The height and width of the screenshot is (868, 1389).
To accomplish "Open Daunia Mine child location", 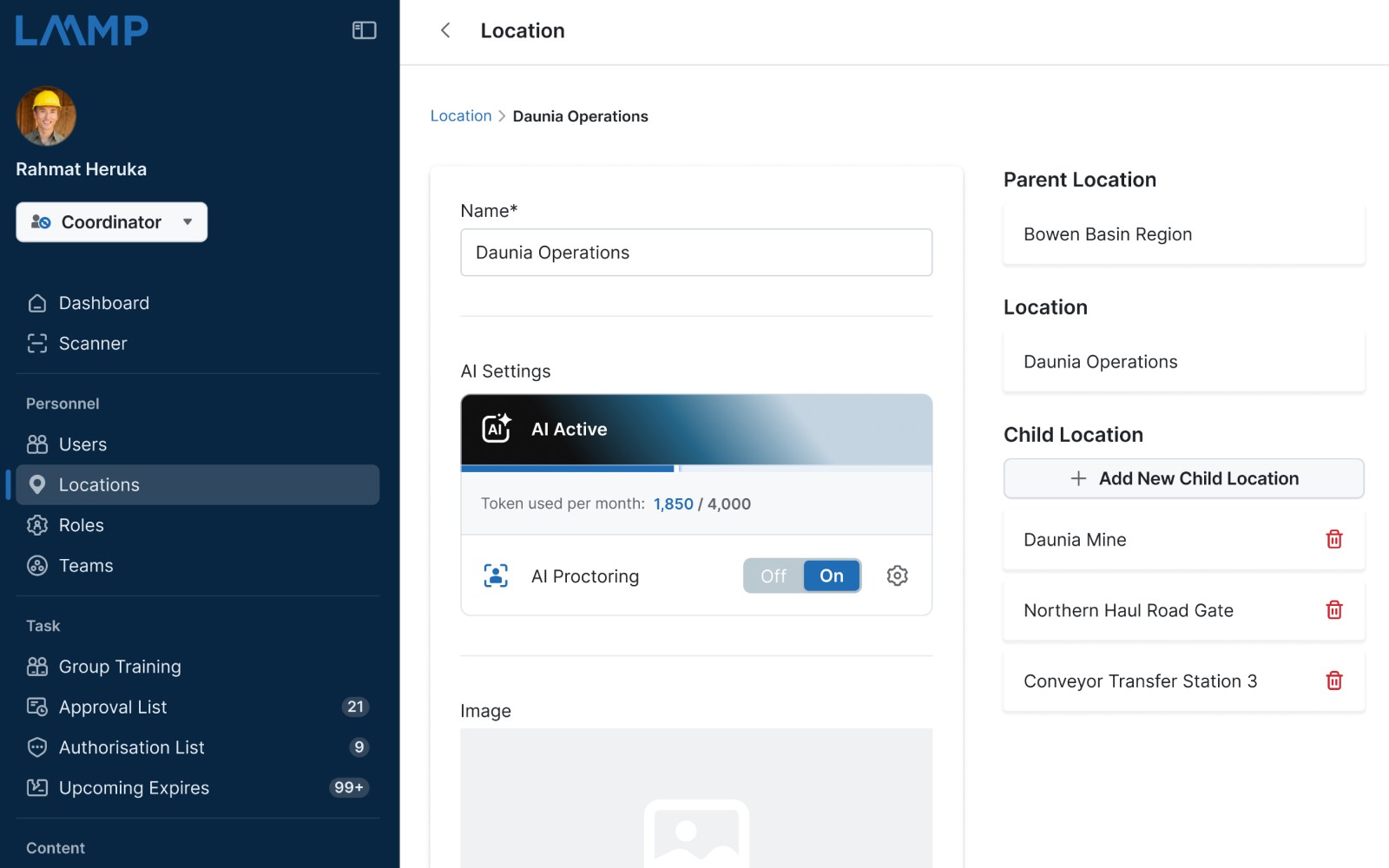I will (1183, 540).
